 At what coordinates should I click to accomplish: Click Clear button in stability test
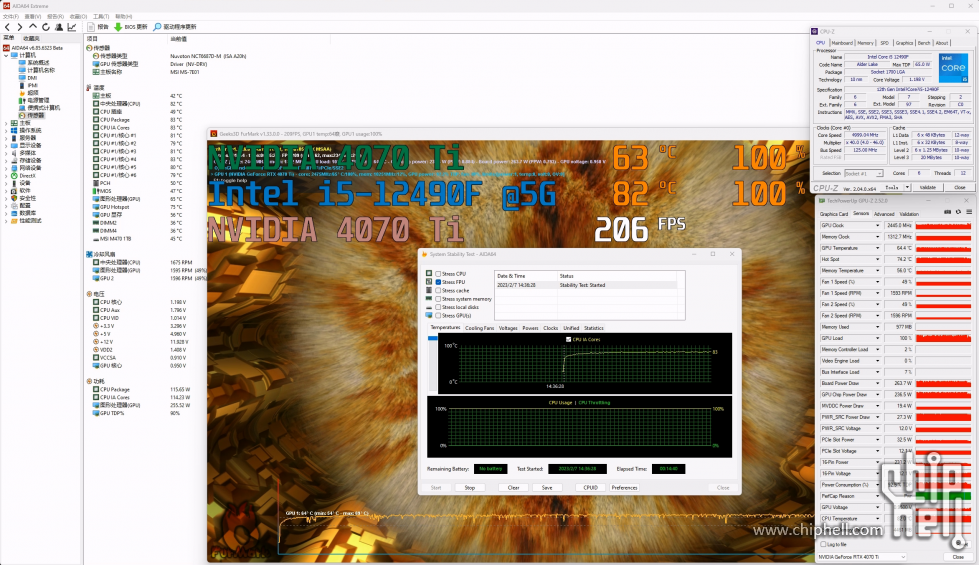(x=513, y=488)
